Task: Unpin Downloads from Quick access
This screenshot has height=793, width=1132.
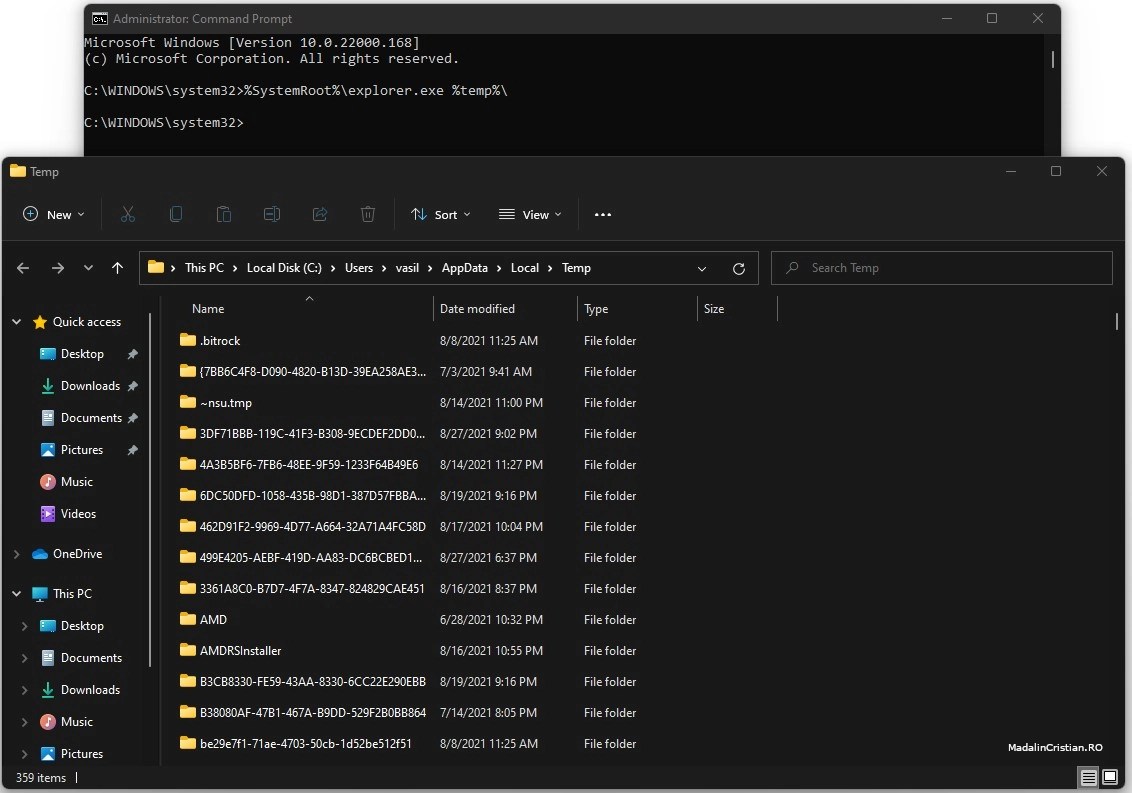Action: tap(131, 385)
